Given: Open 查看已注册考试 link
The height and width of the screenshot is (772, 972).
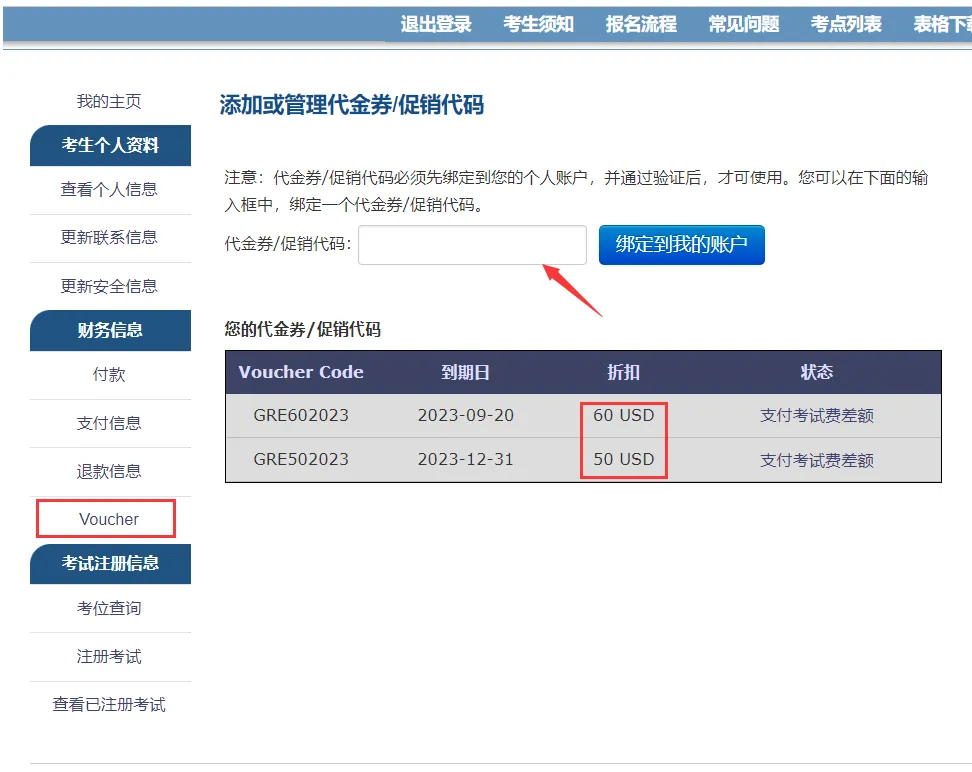Looking at the screenshot, I should coord(109,705).
